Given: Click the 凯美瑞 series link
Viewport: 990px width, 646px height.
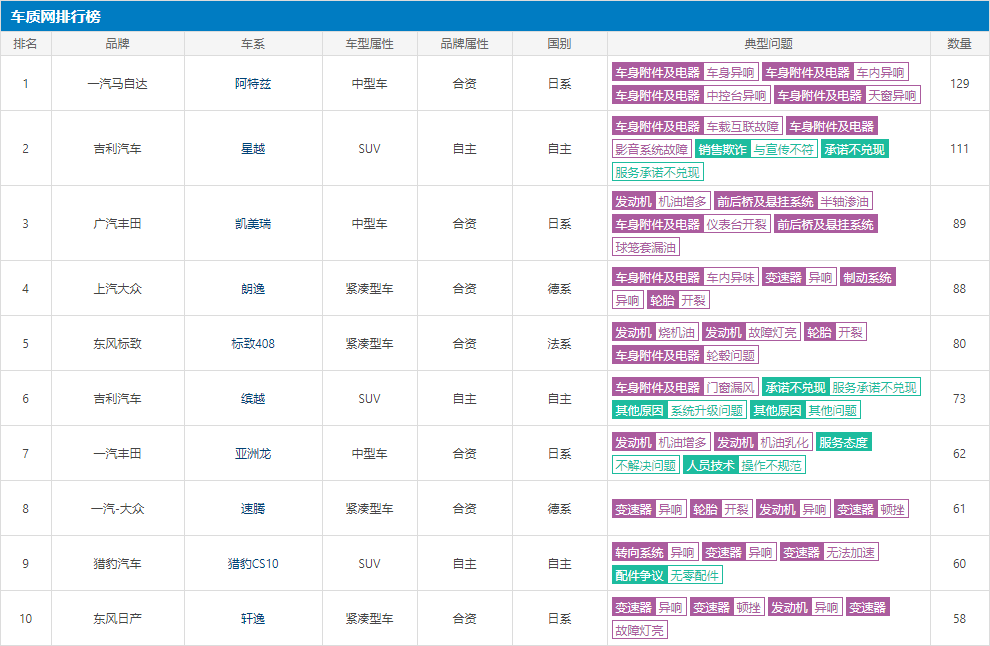Looking at the screenshot, I should click(253, 224).
